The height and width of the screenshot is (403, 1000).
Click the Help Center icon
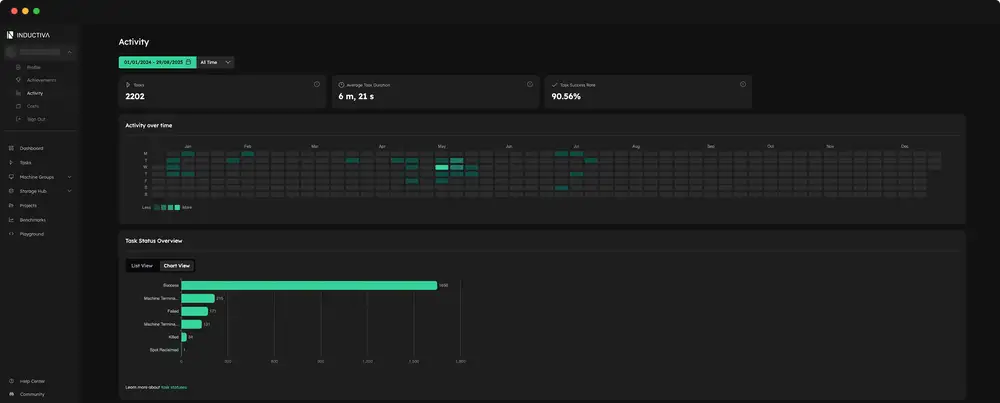click(x=11, y=381)
